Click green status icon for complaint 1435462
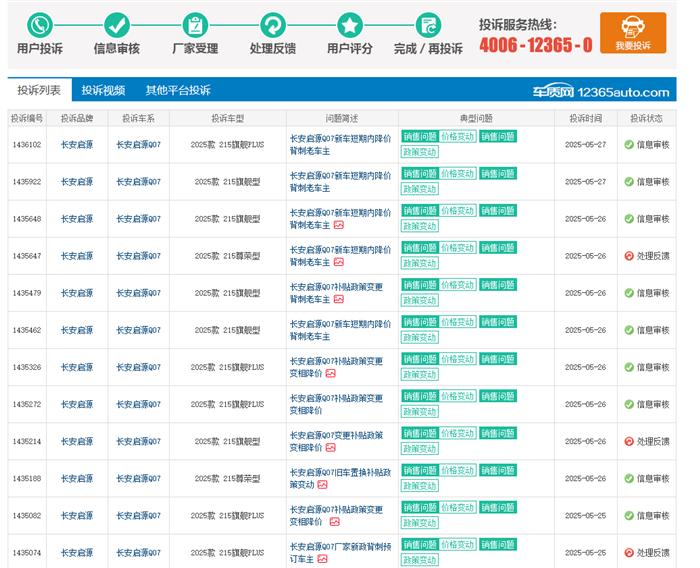The width and height of the screenshot is (700, 568). click(x=629, y=330)
